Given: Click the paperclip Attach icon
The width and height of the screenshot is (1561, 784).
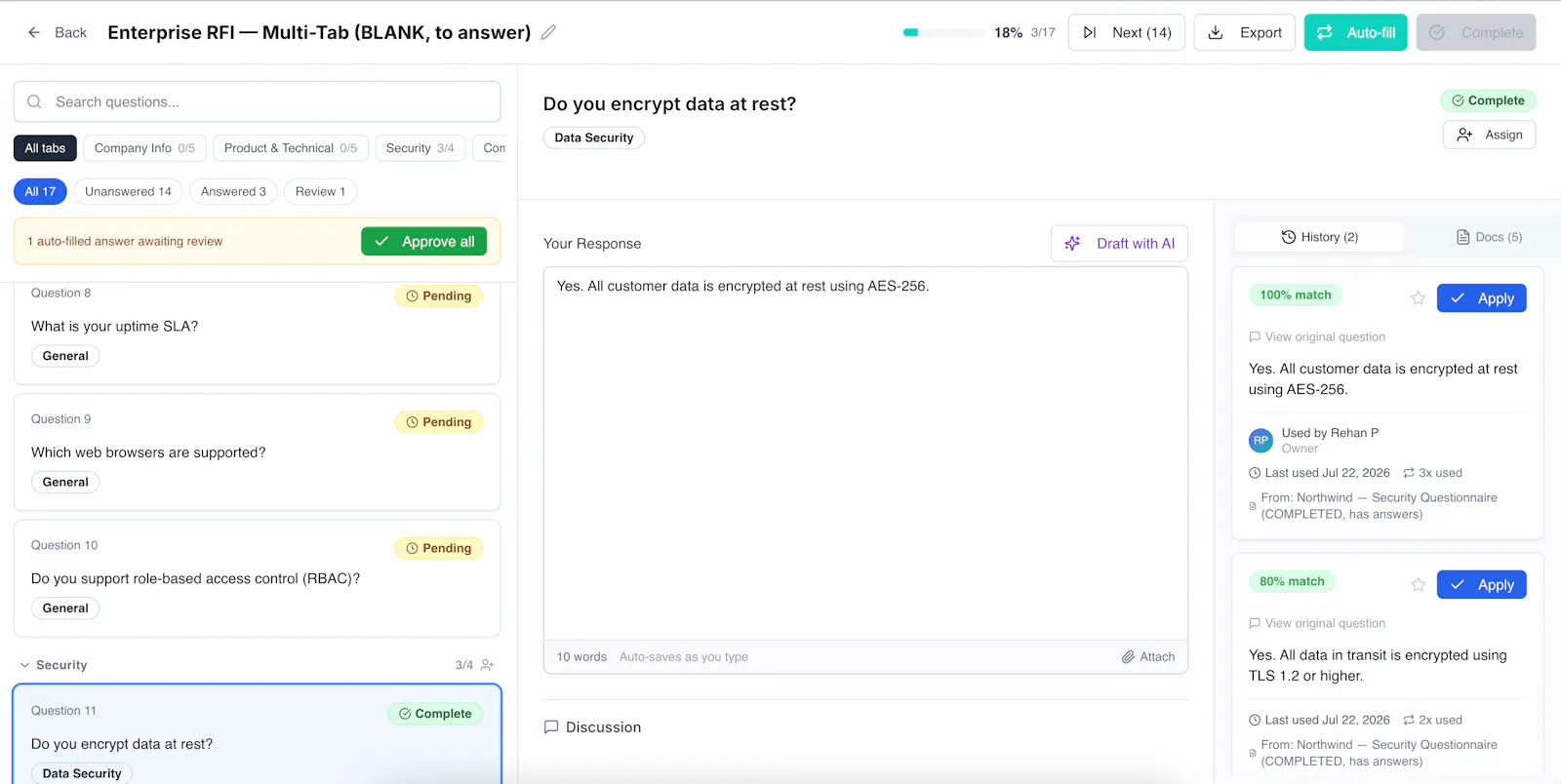Looking at the screenshot, I should [x=1128, y=657].
